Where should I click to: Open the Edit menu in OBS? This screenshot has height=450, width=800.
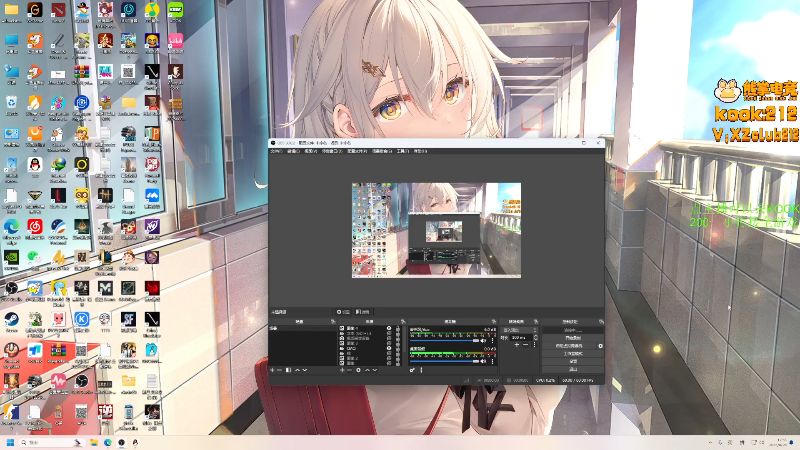(293, 151)
